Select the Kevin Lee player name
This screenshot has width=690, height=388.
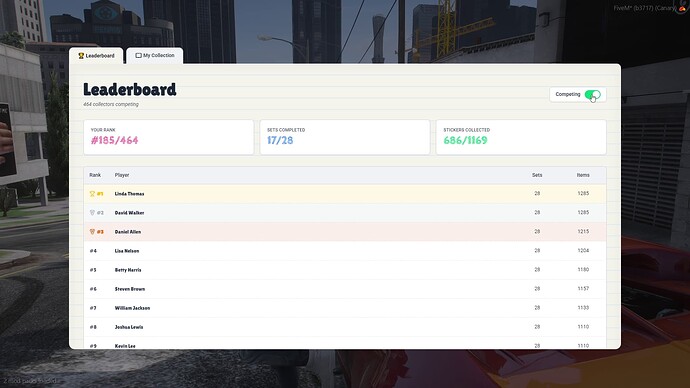point(125,346)
